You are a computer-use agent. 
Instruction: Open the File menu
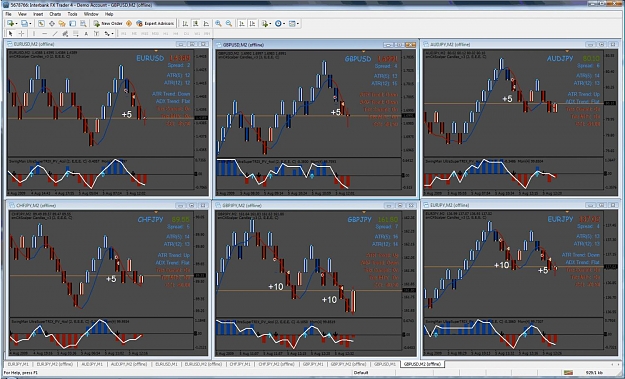click(8, 14)
